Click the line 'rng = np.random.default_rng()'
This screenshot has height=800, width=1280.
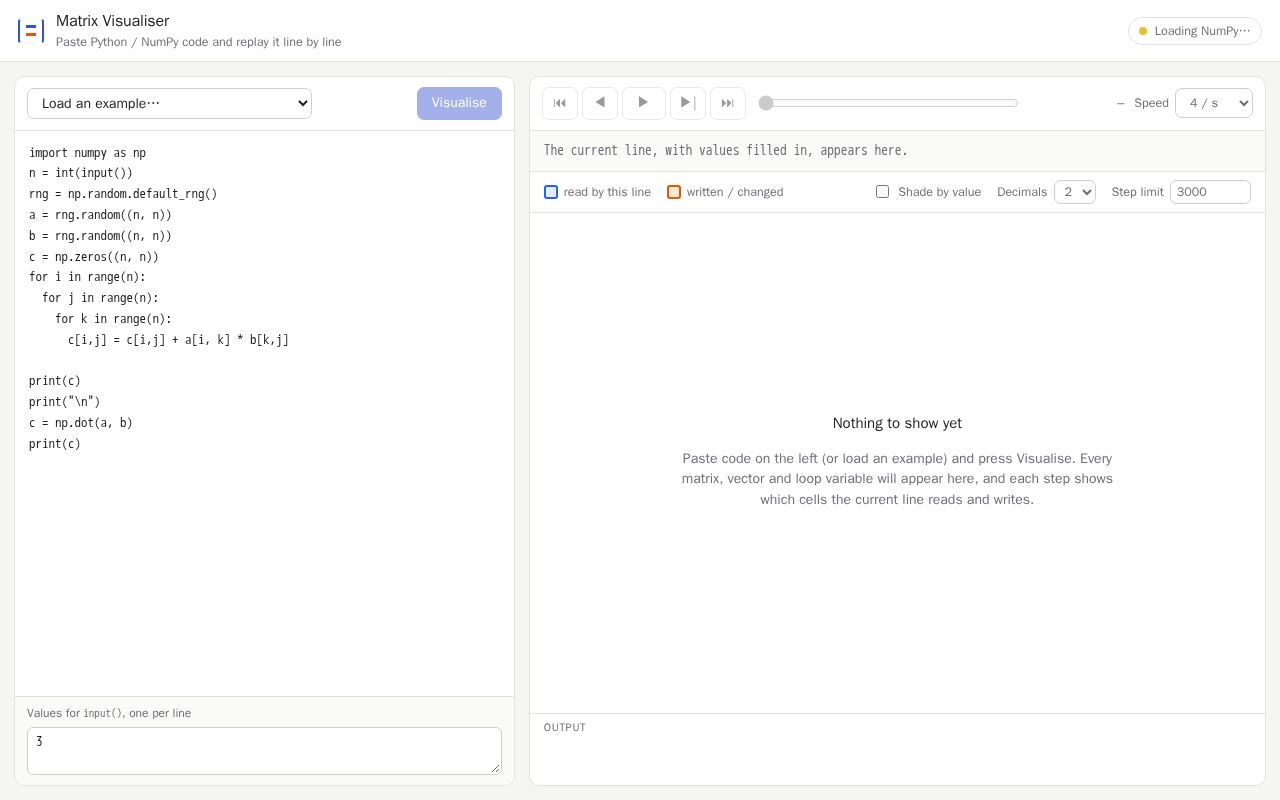[123, 194]
